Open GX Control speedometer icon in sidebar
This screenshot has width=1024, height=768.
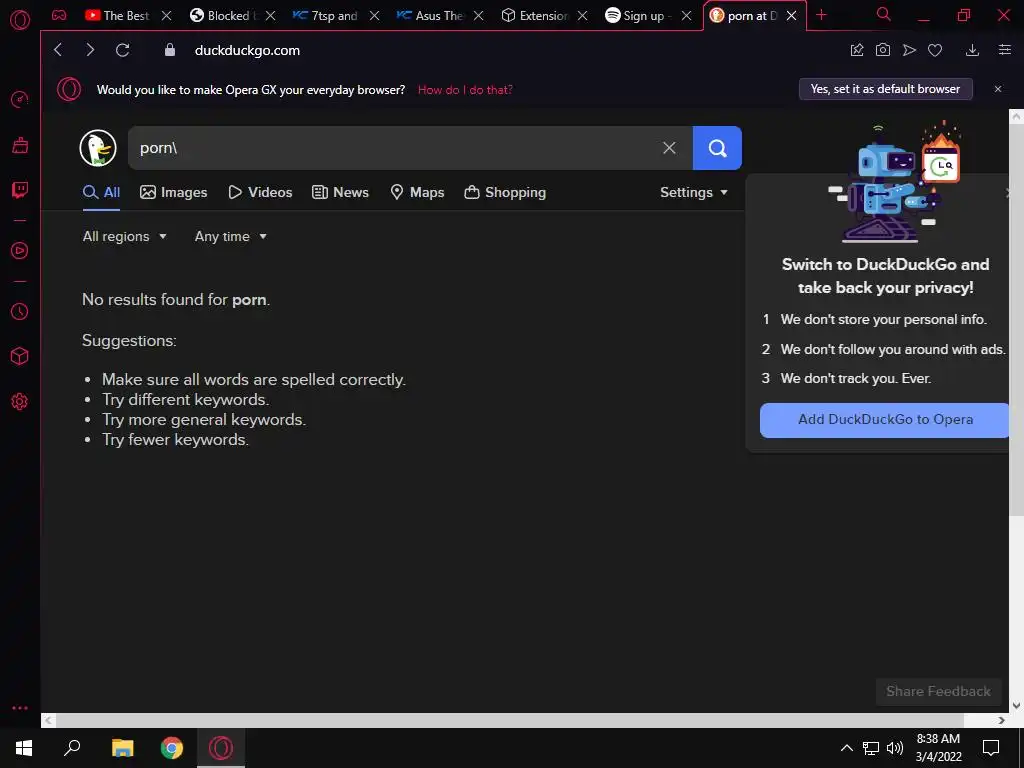pyautogui.click(x=20, y=100)
